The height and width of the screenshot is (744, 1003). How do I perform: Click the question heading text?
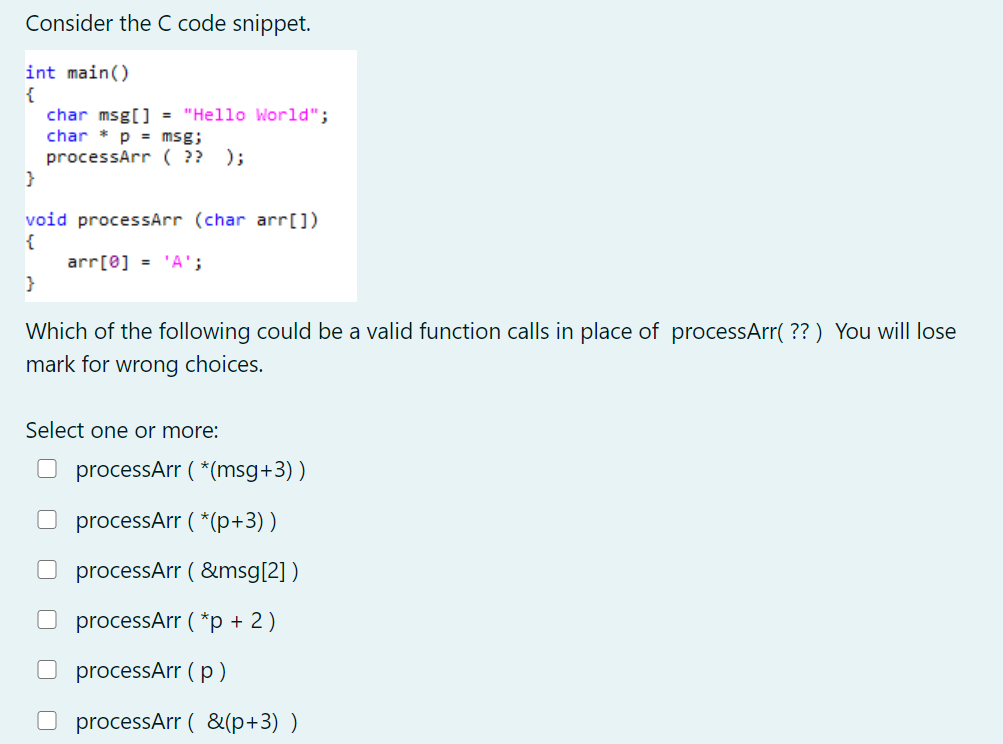coord(488,331)
